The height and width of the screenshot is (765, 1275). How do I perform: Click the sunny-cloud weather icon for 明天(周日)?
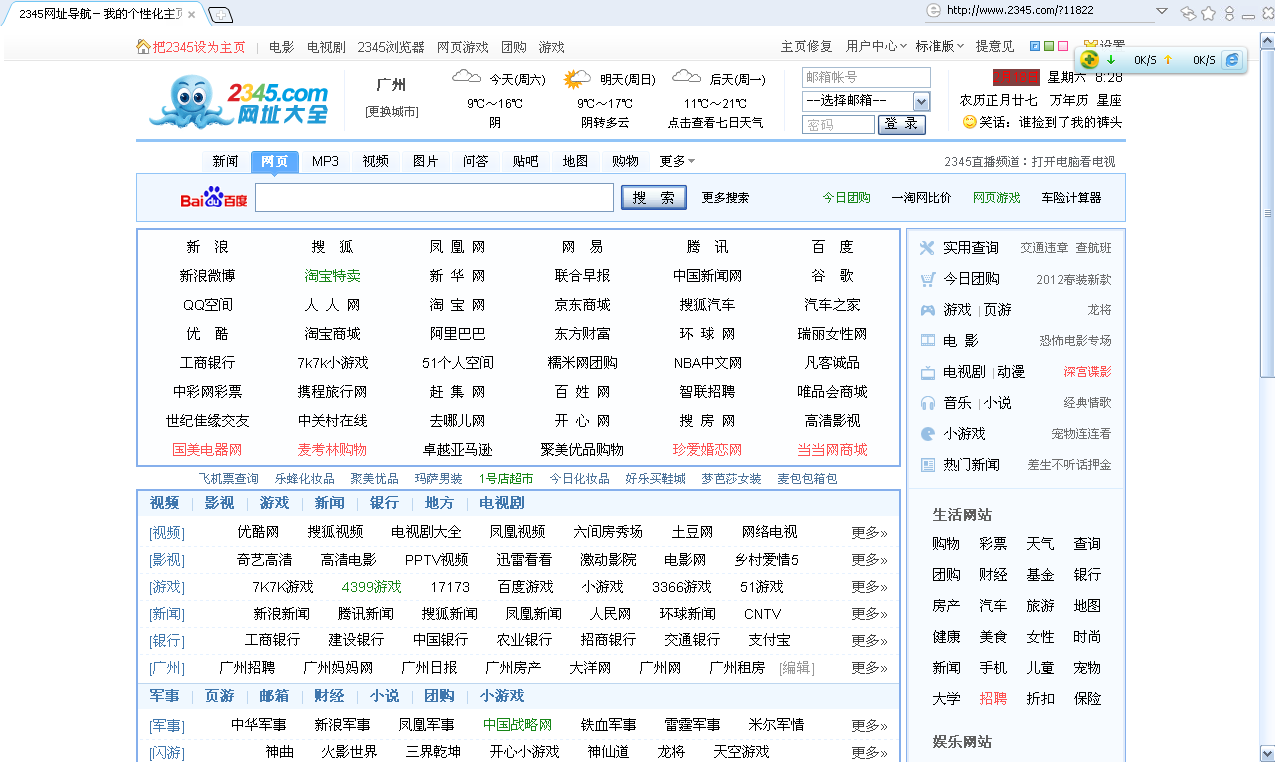point(577,79)
